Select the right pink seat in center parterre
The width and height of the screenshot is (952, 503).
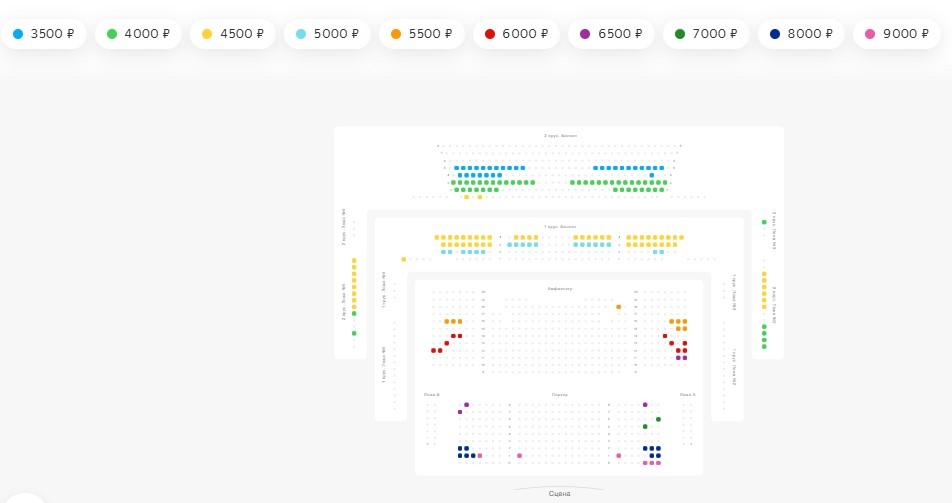point(618,456)
